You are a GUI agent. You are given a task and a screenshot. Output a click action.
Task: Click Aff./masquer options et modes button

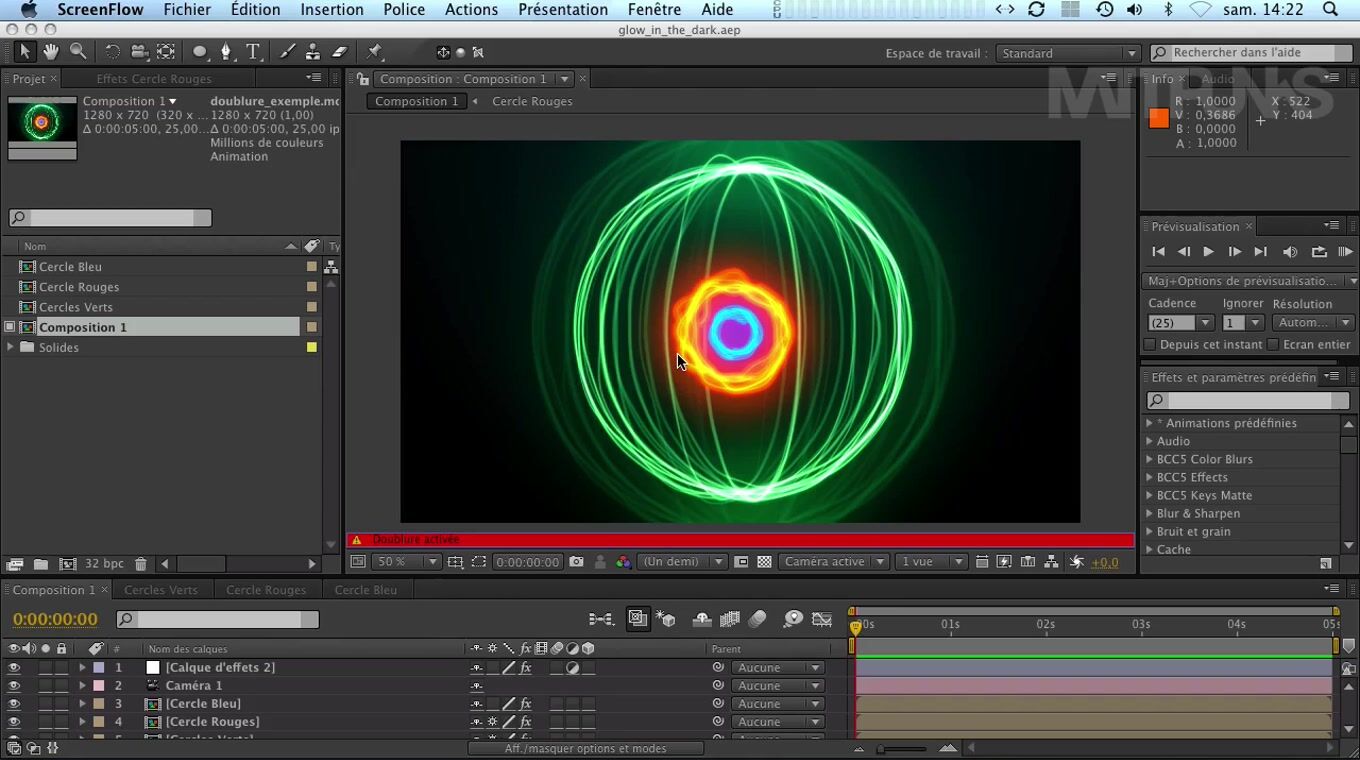pyautogui.click(x=585, y=748)
